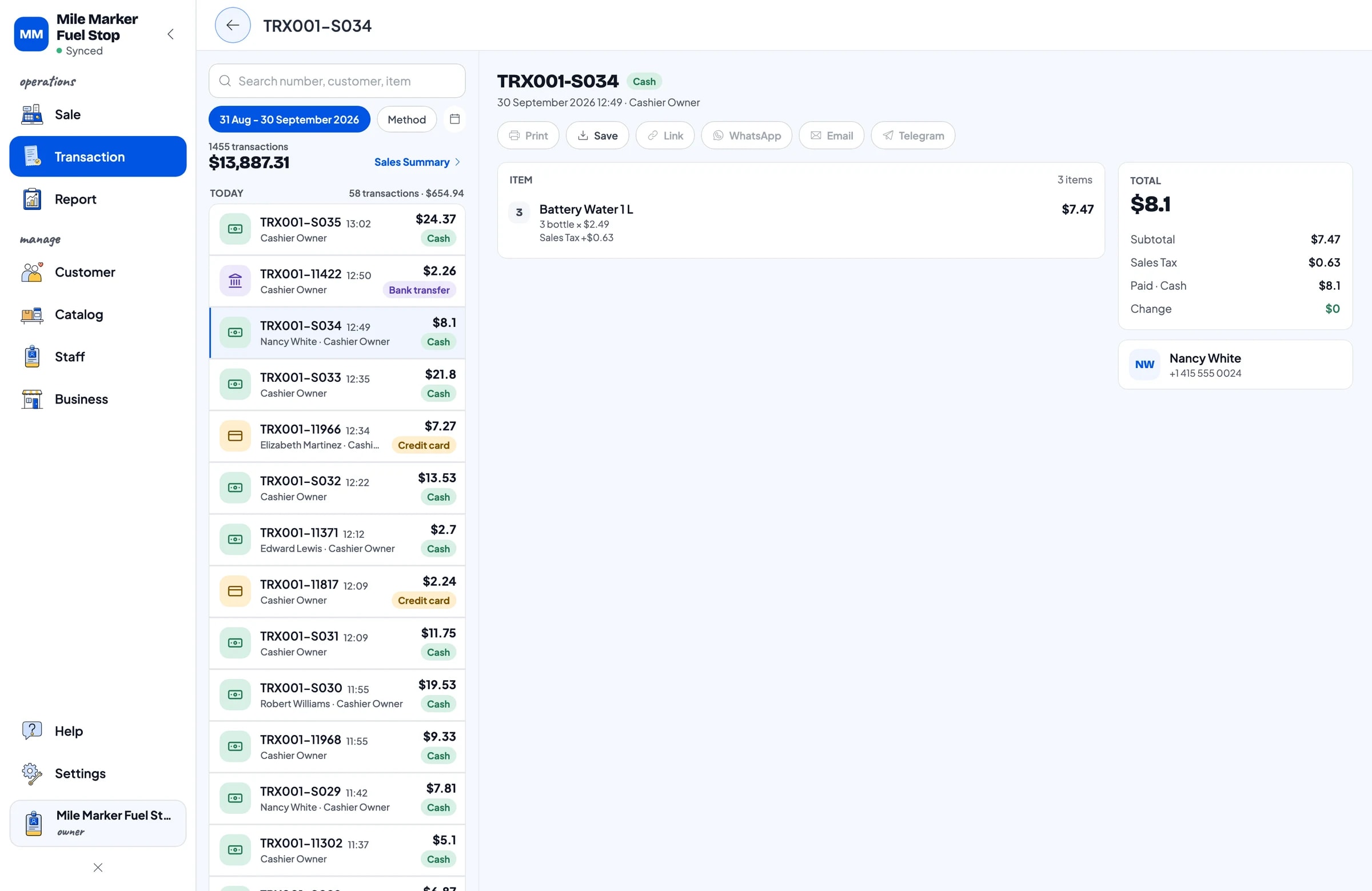1372x891 pixels.
Task: Collapse the sidebar with the chevron
Action: pyautogui.click(x=170, y=34)
